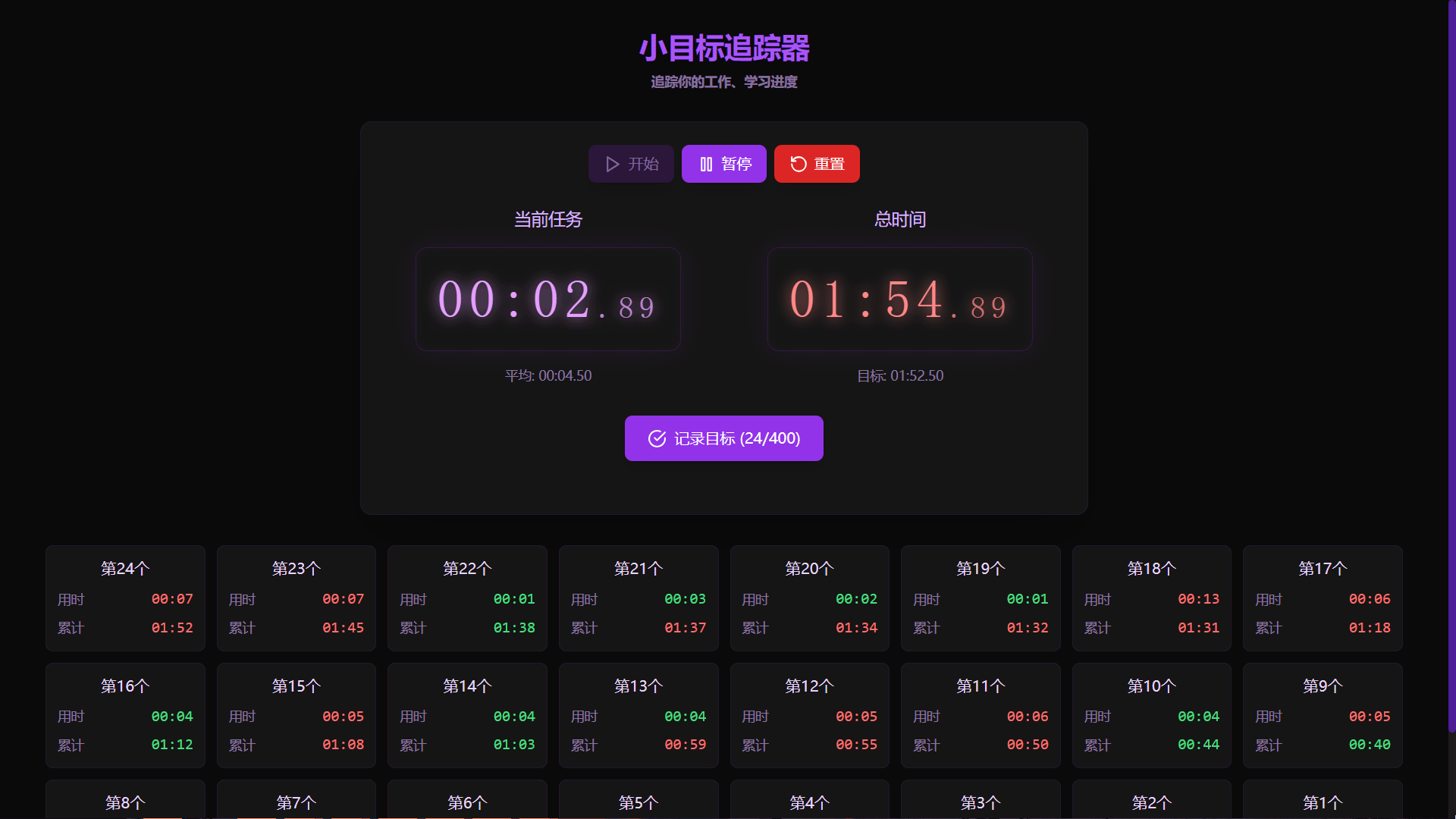
Task: Click the subtitle 追踪你的工作、学习进度
Action: coord(724,82)
